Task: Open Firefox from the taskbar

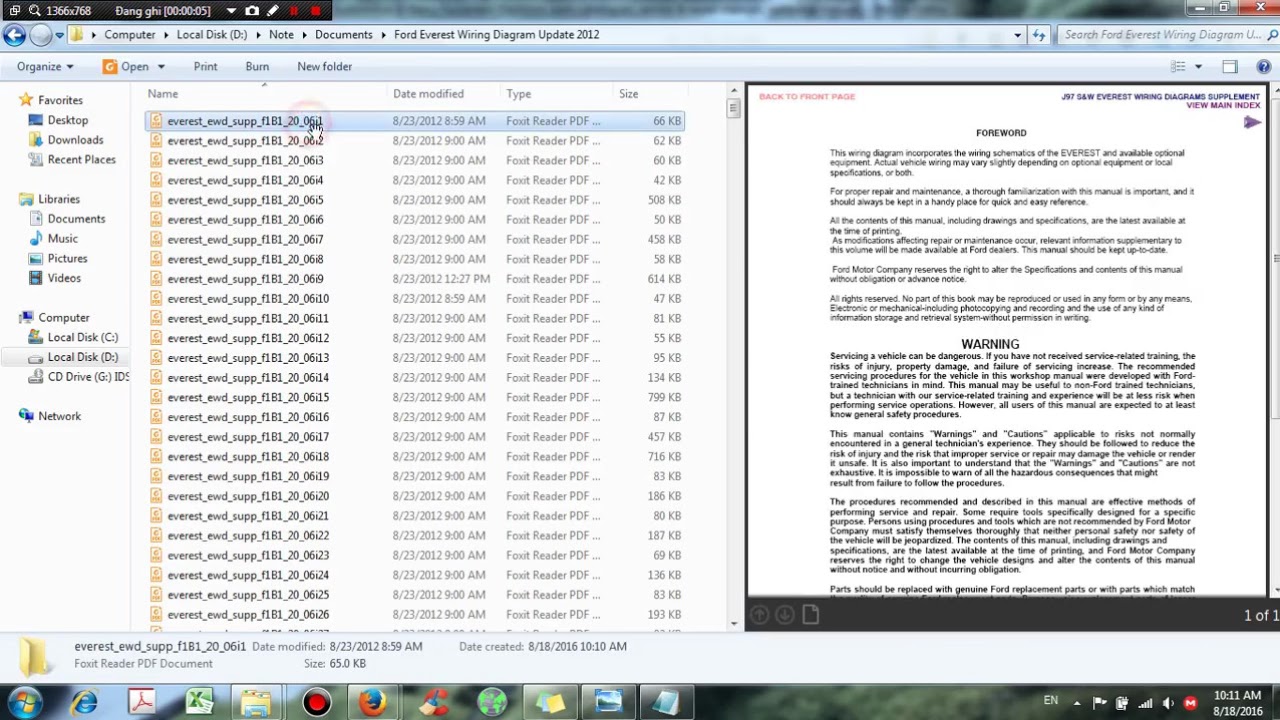Action: coord(374,702)
